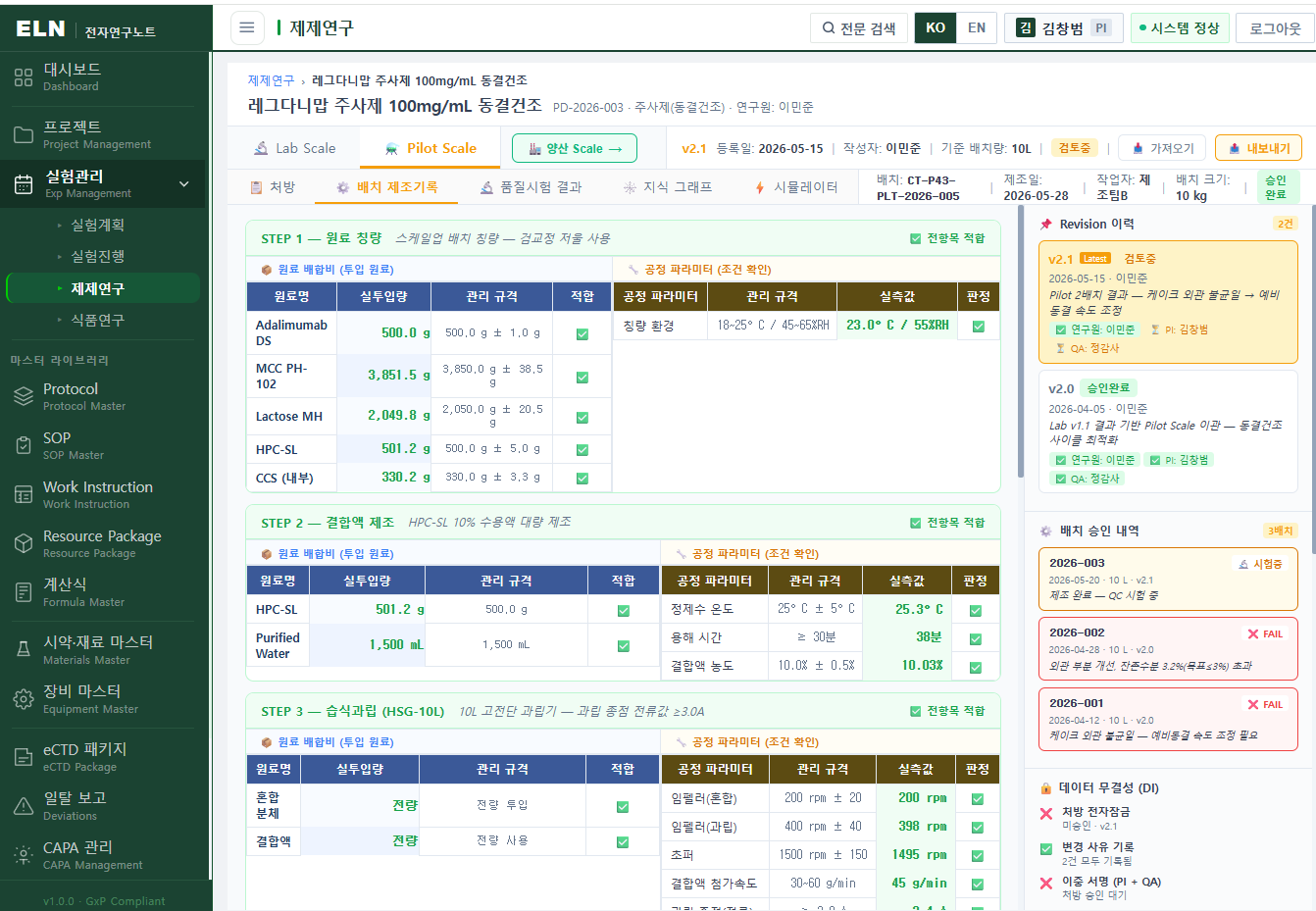Click the 양산 Scale button
This screenshot has height=911, width=1316.
click(x=575, y=148)
